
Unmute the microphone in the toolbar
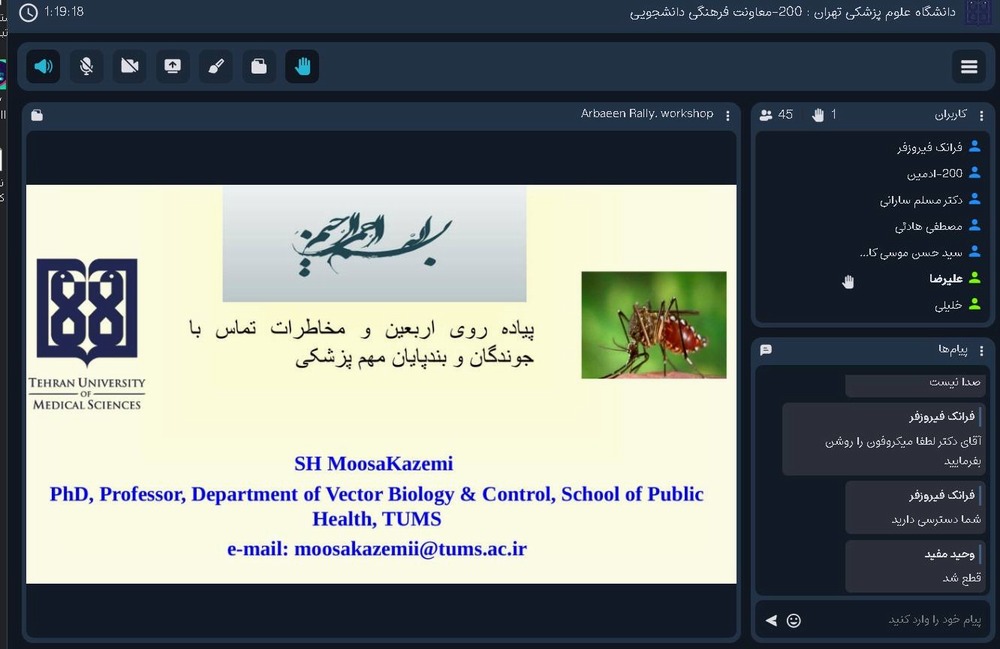(x=86, y=66)
